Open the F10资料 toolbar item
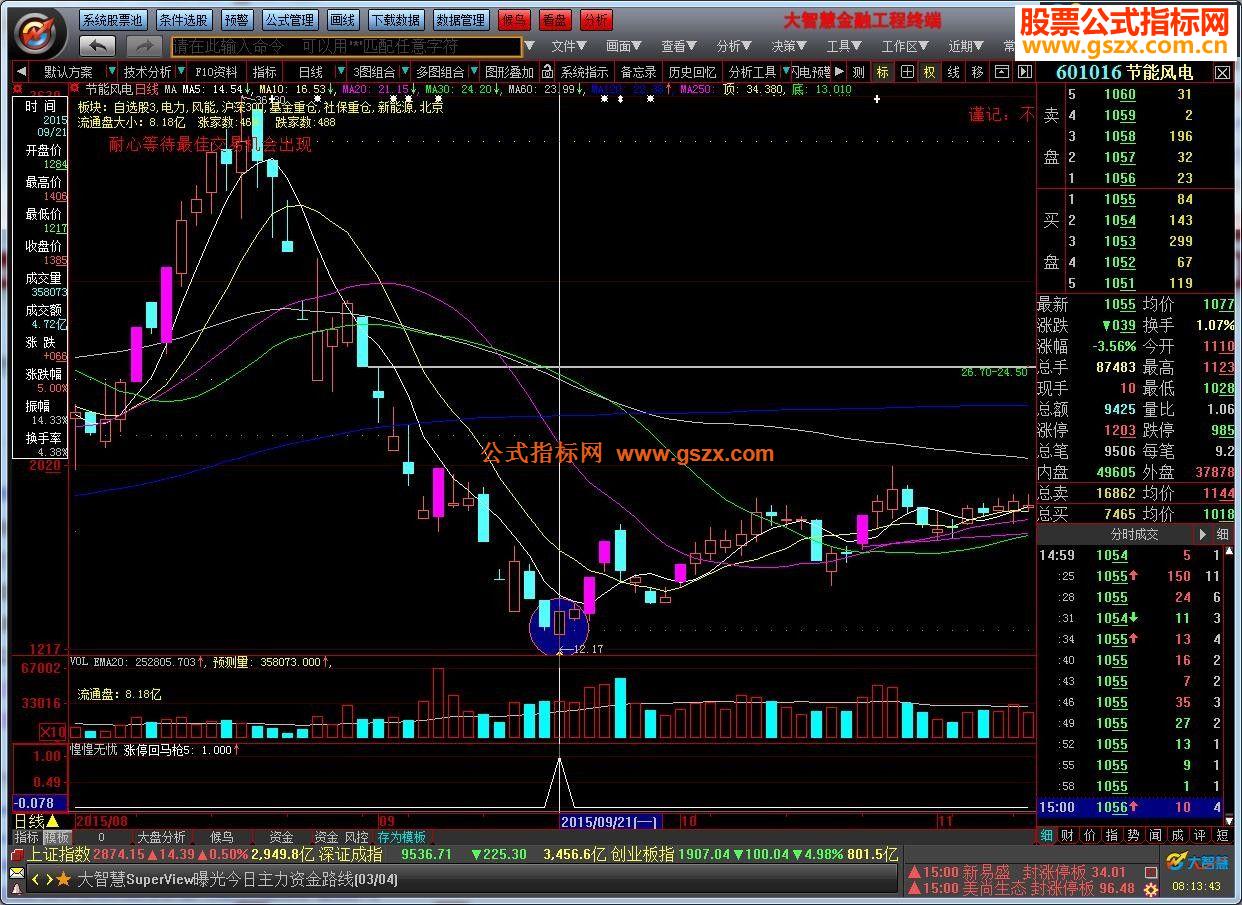 pos(216,72)
